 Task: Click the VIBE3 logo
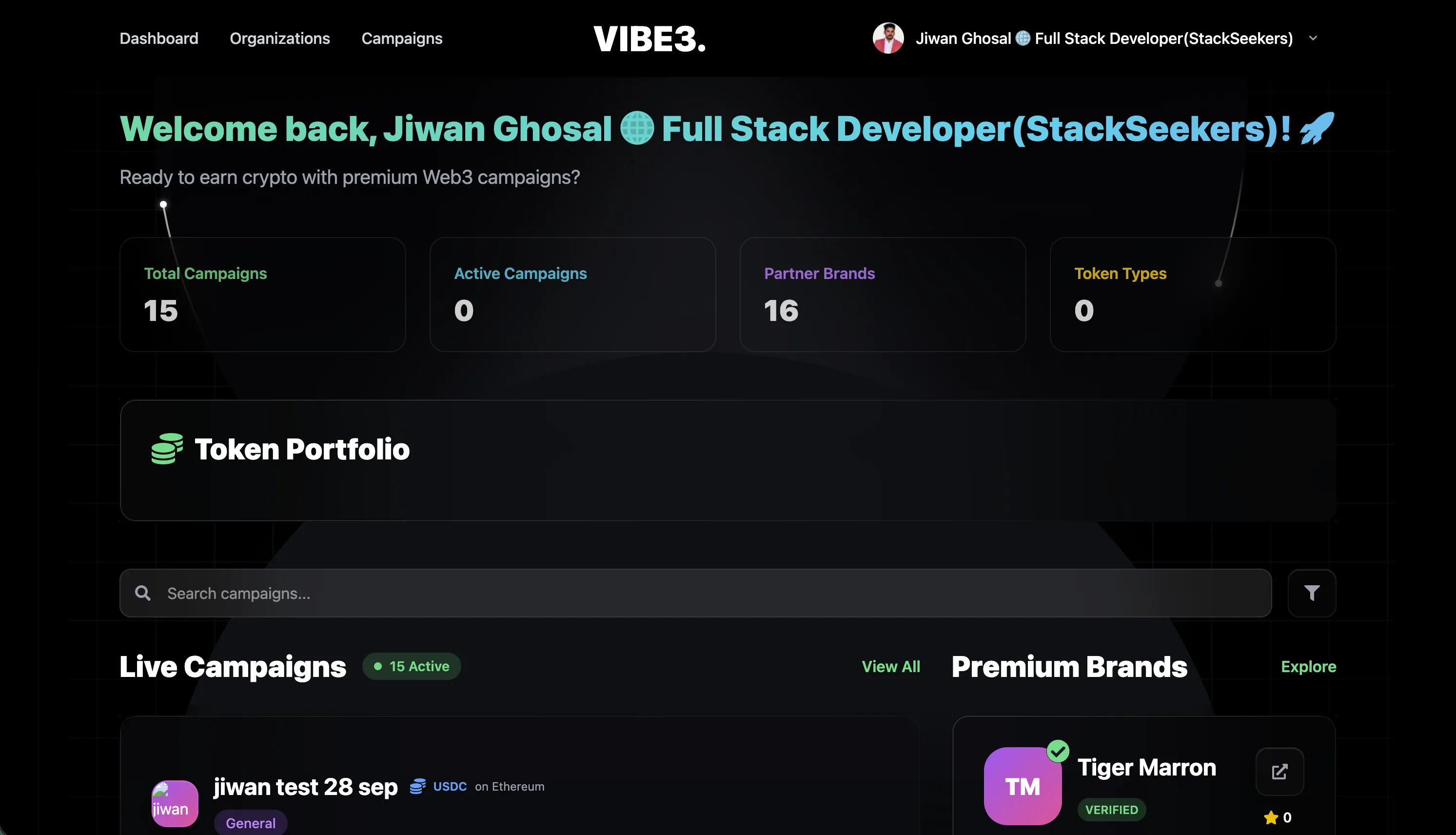(649, 39)
